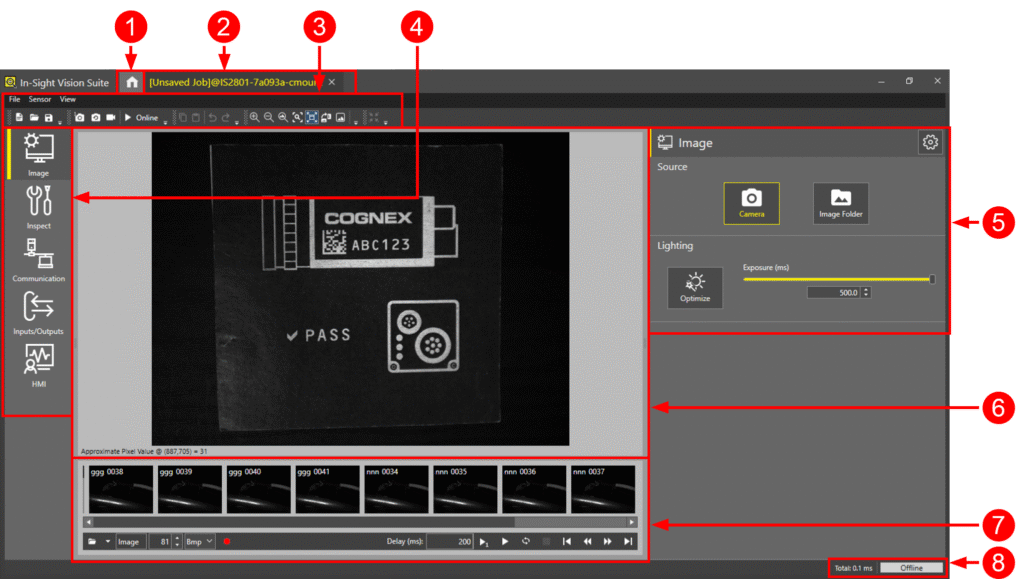Select the ggg 0040 filmstrip thumbnail

[x=257, y=488]
